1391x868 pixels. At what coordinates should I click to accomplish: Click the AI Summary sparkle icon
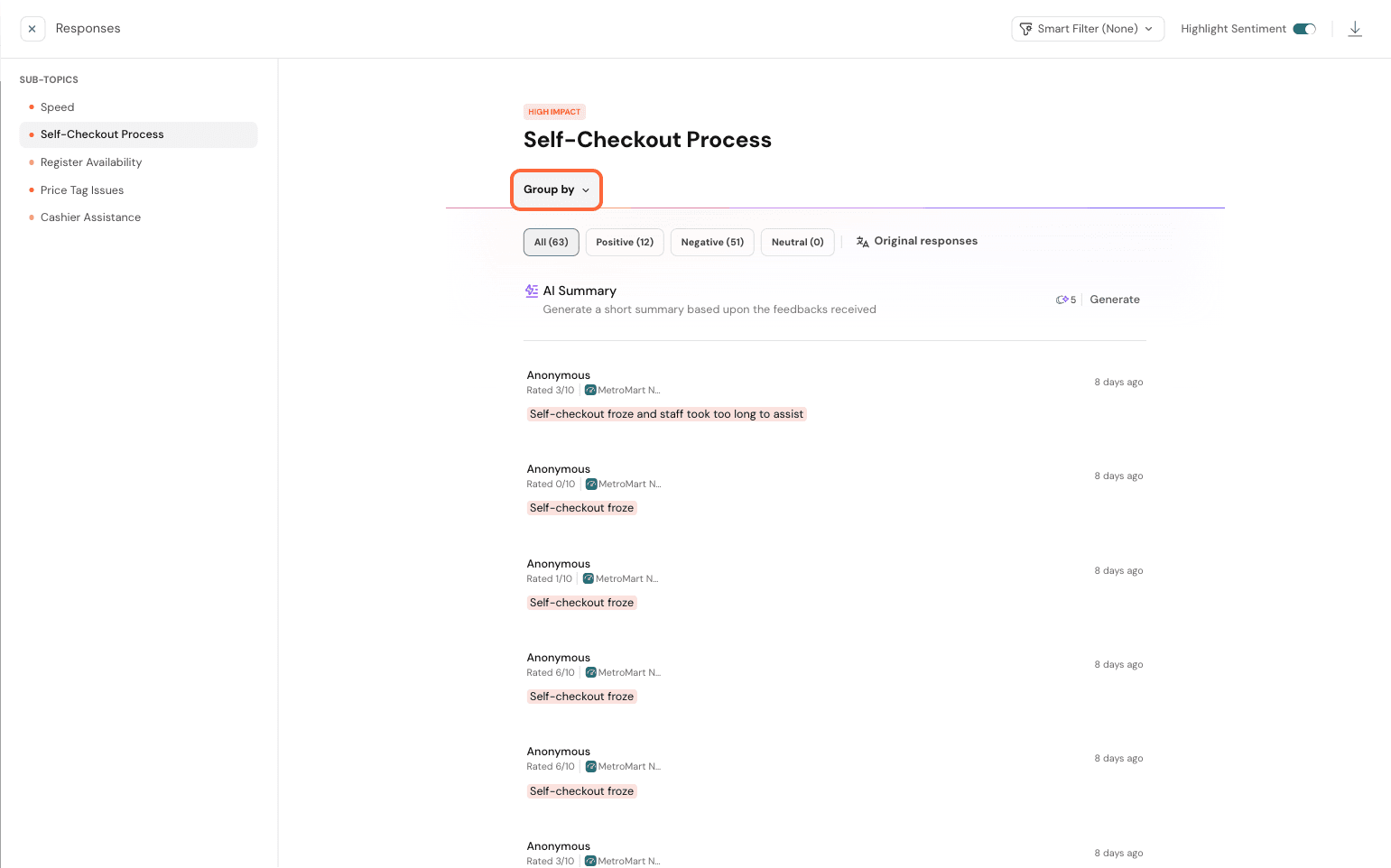(x=532, y=291)
